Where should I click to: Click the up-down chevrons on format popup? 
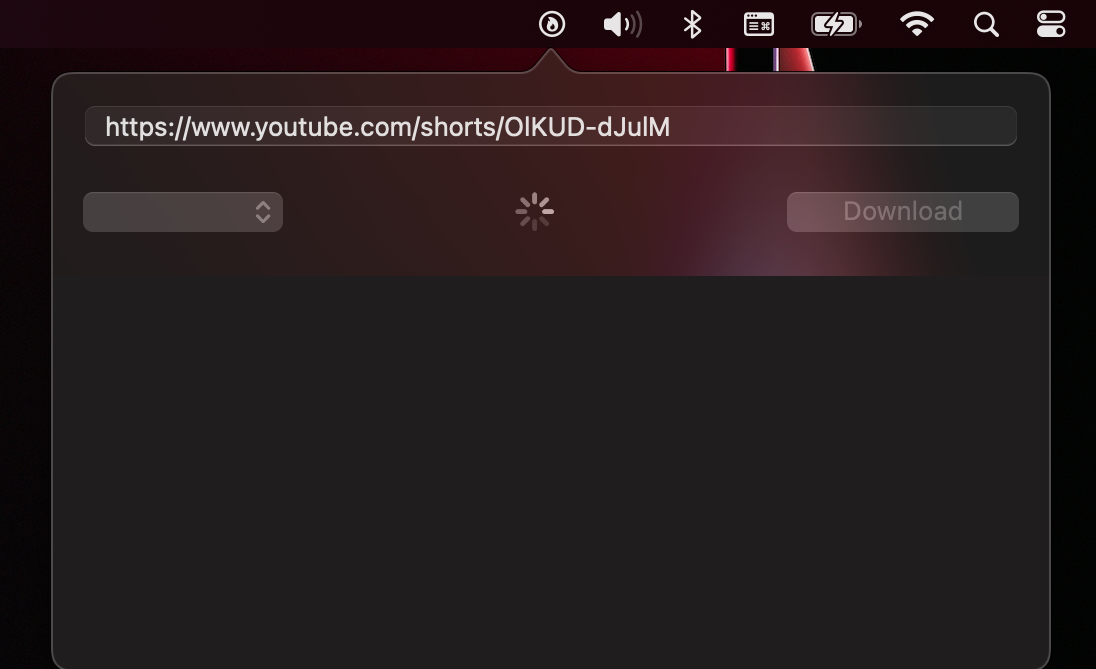(x=263, y=212)
